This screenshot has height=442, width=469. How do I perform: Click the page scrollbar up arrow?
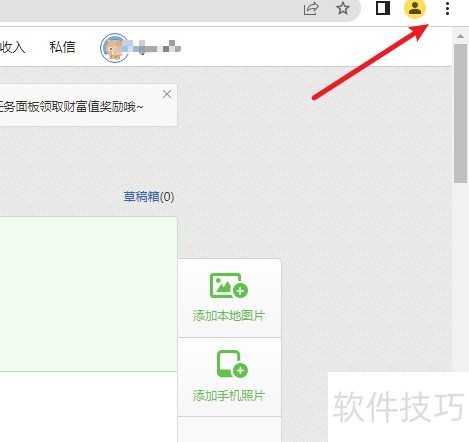click(460, 36)
